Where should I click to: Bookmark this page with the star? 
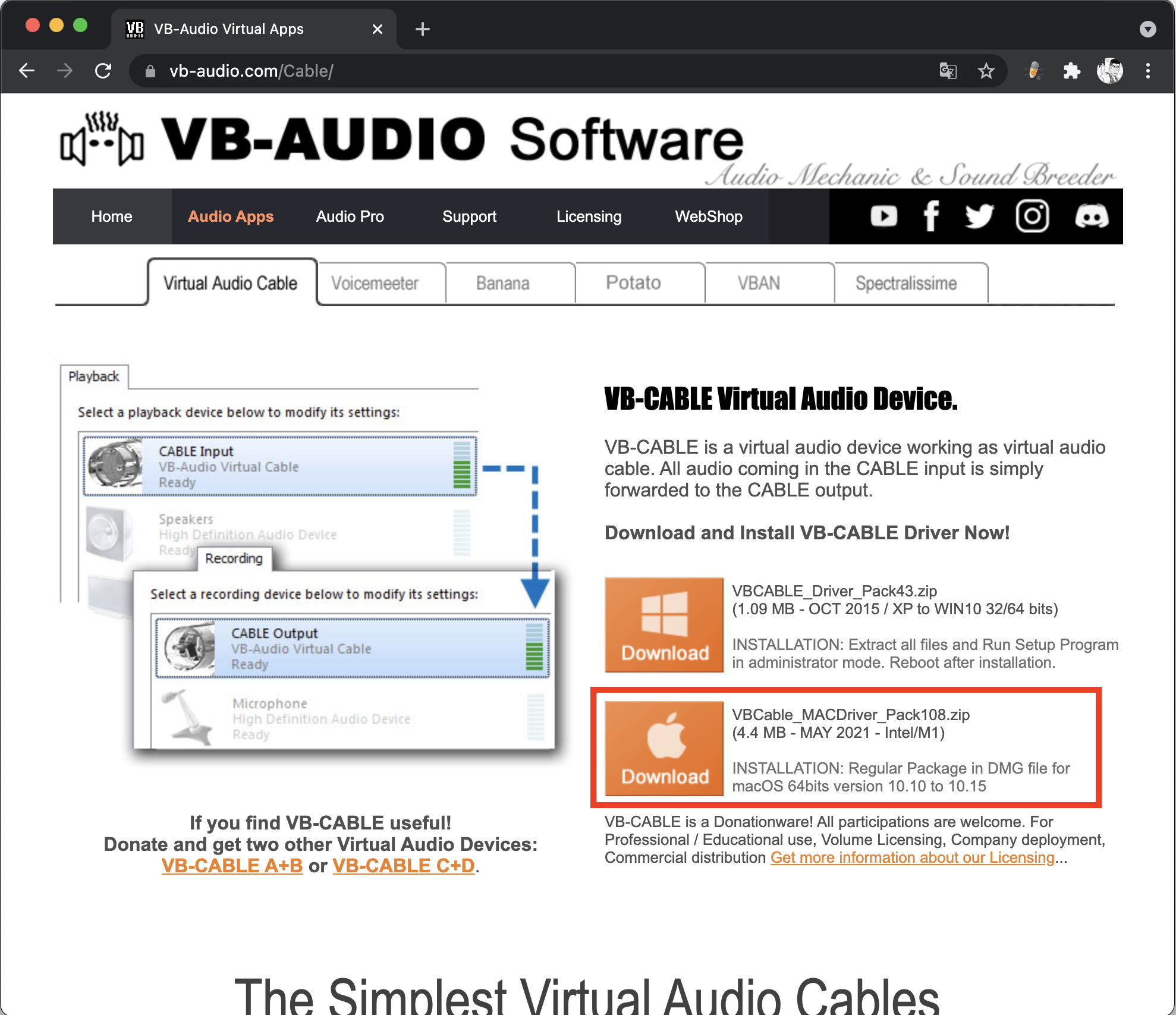[986, 71]
